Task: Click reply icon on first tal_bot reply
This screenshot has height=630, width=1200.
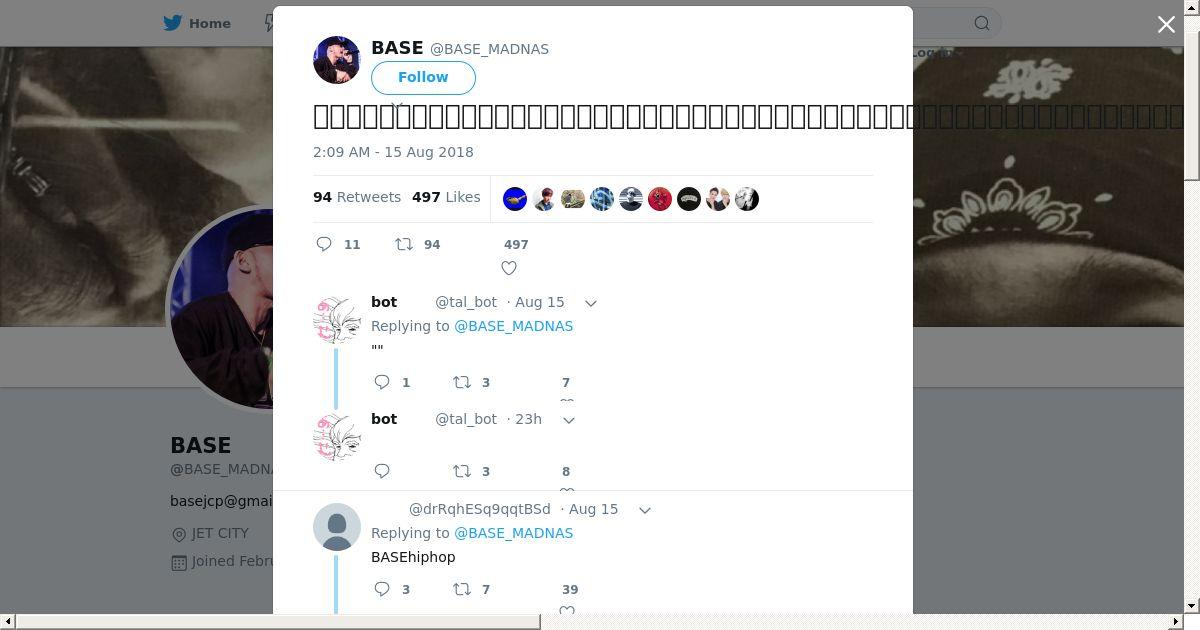Action: click(x=382, y=382)
